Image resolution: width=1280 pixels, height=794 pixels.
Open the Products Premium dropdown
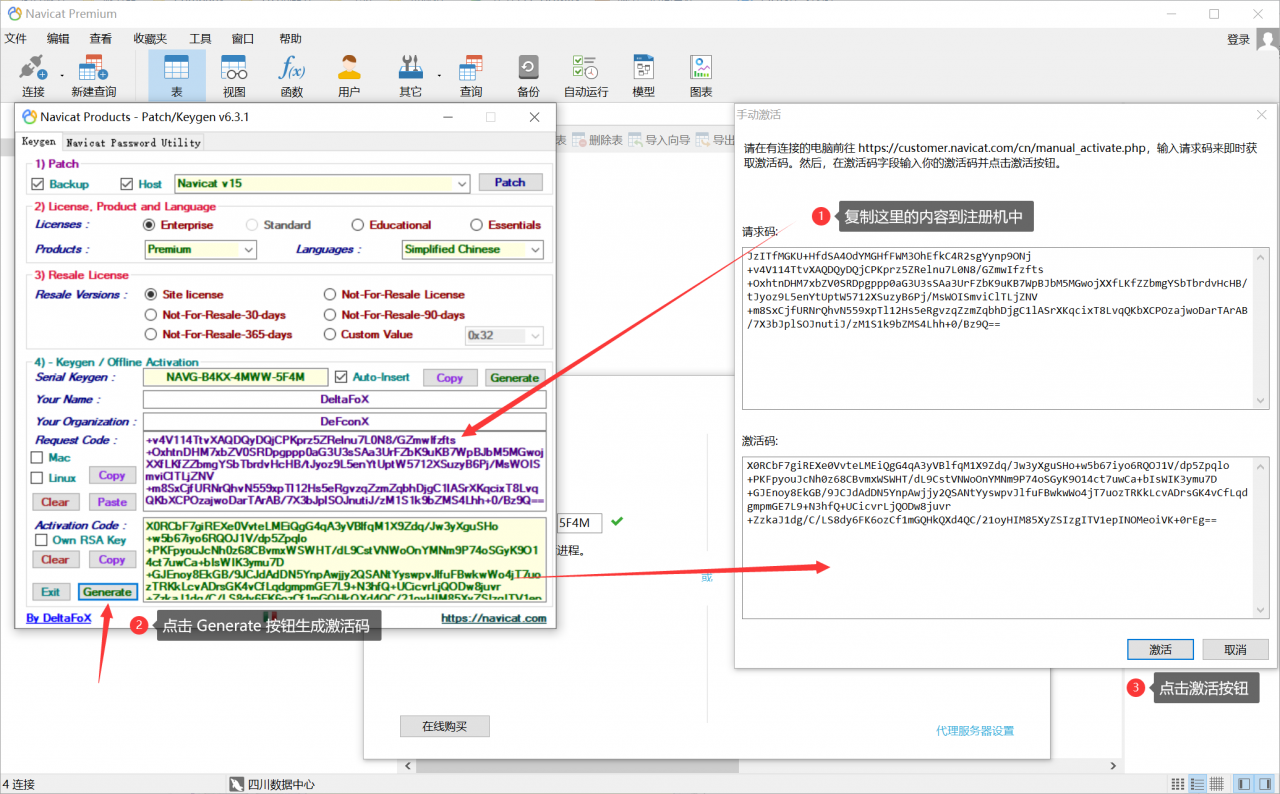tap(248, 249)
